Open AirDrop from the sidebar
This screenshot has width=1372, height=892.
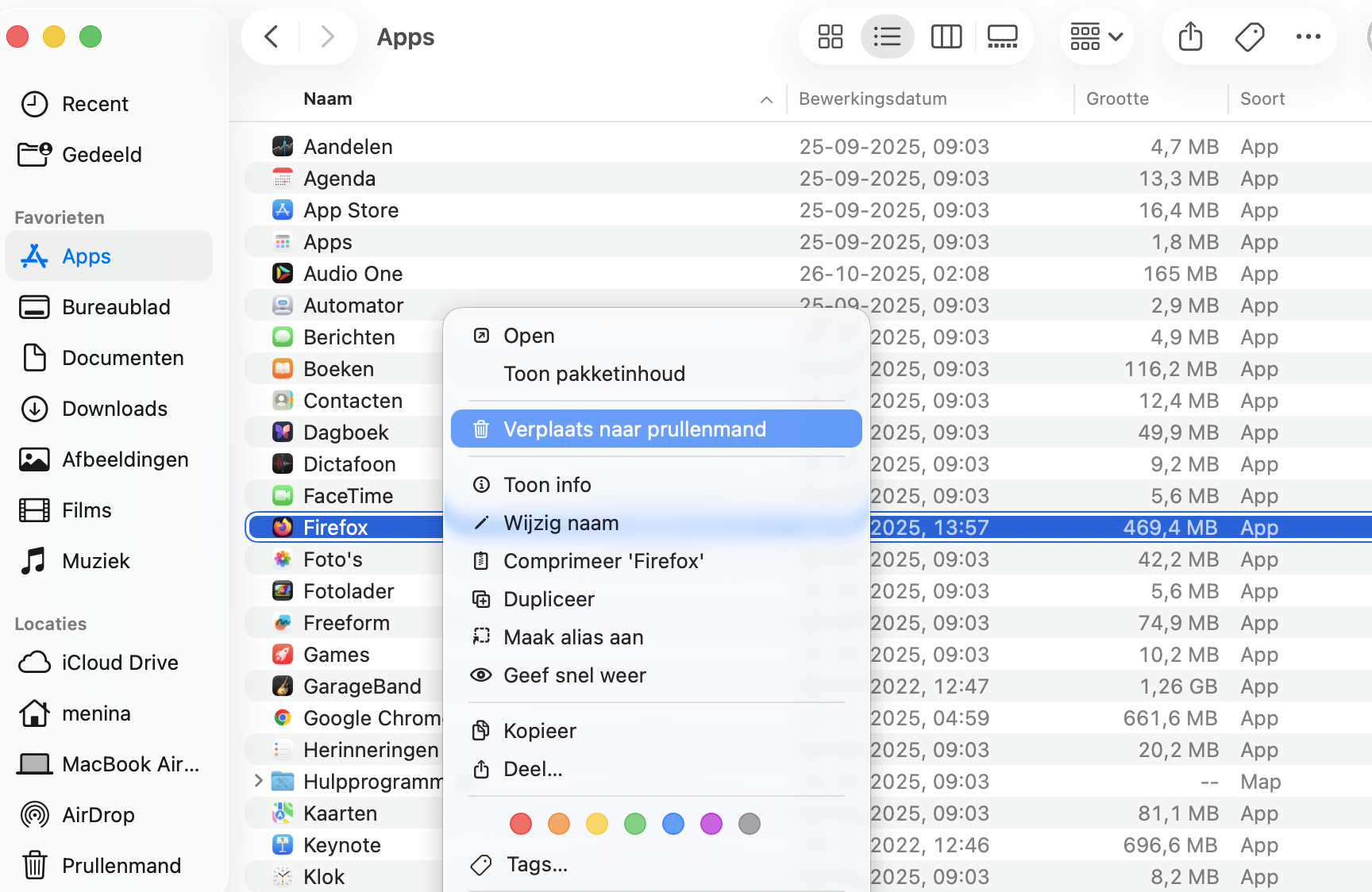pos(98,814)
